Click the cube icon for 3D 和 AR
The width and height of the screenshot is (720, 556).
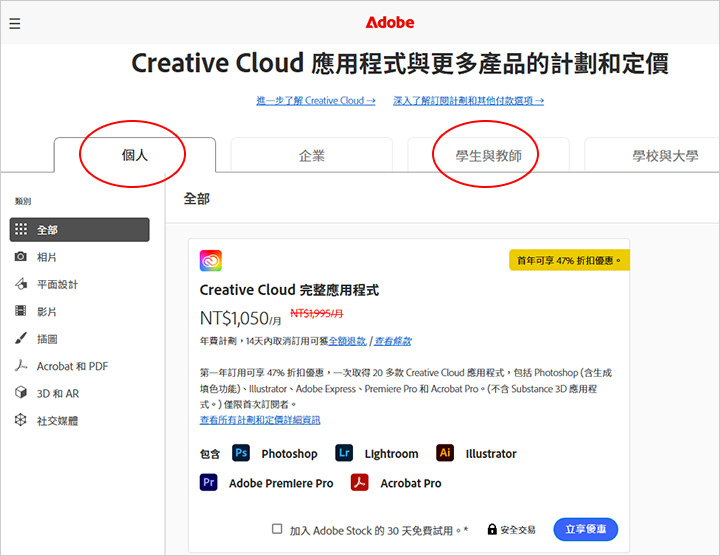coord(21,393)
